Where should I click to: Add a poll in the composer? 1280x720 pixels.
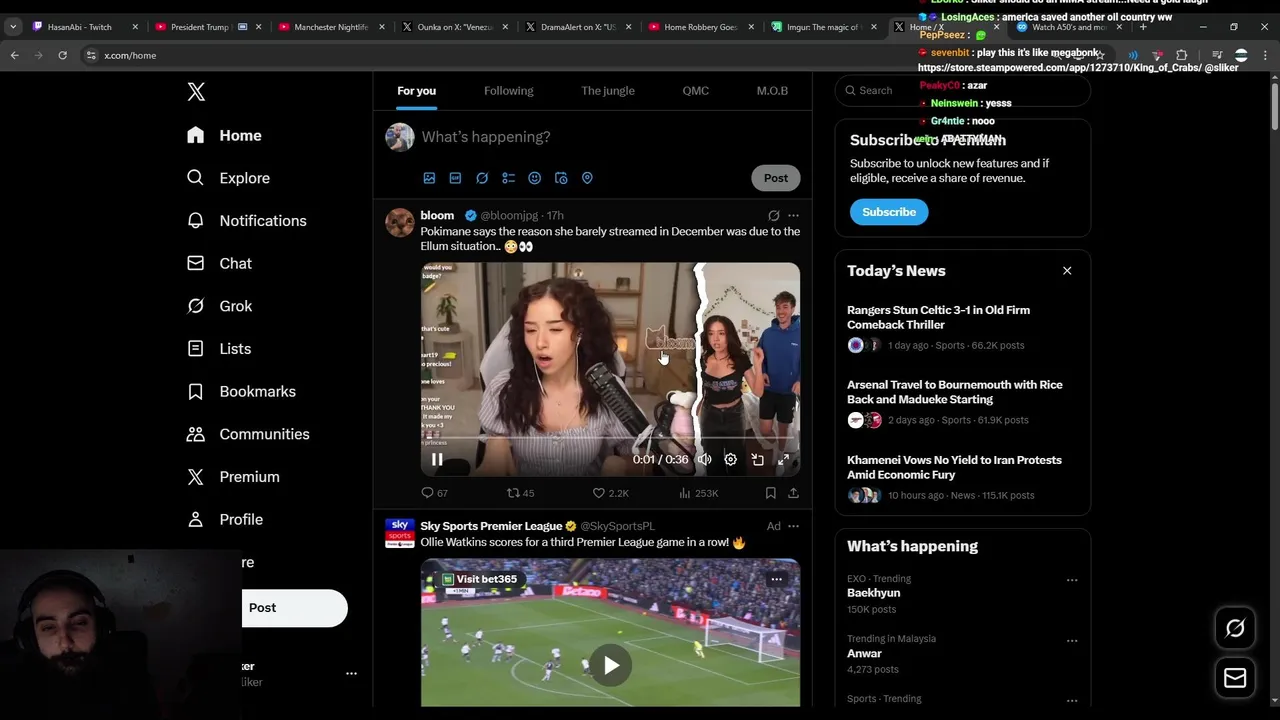click(508, 178)
